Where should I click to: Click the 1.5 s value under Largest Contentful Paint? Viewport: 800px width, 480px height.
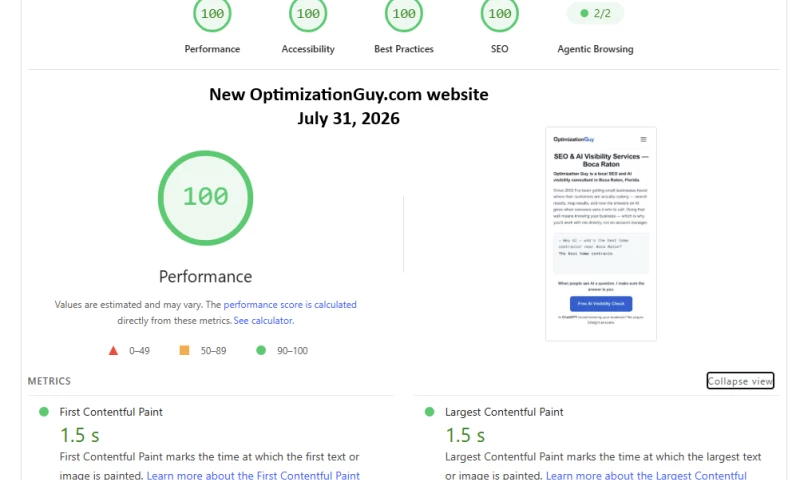tap(465, 435)
